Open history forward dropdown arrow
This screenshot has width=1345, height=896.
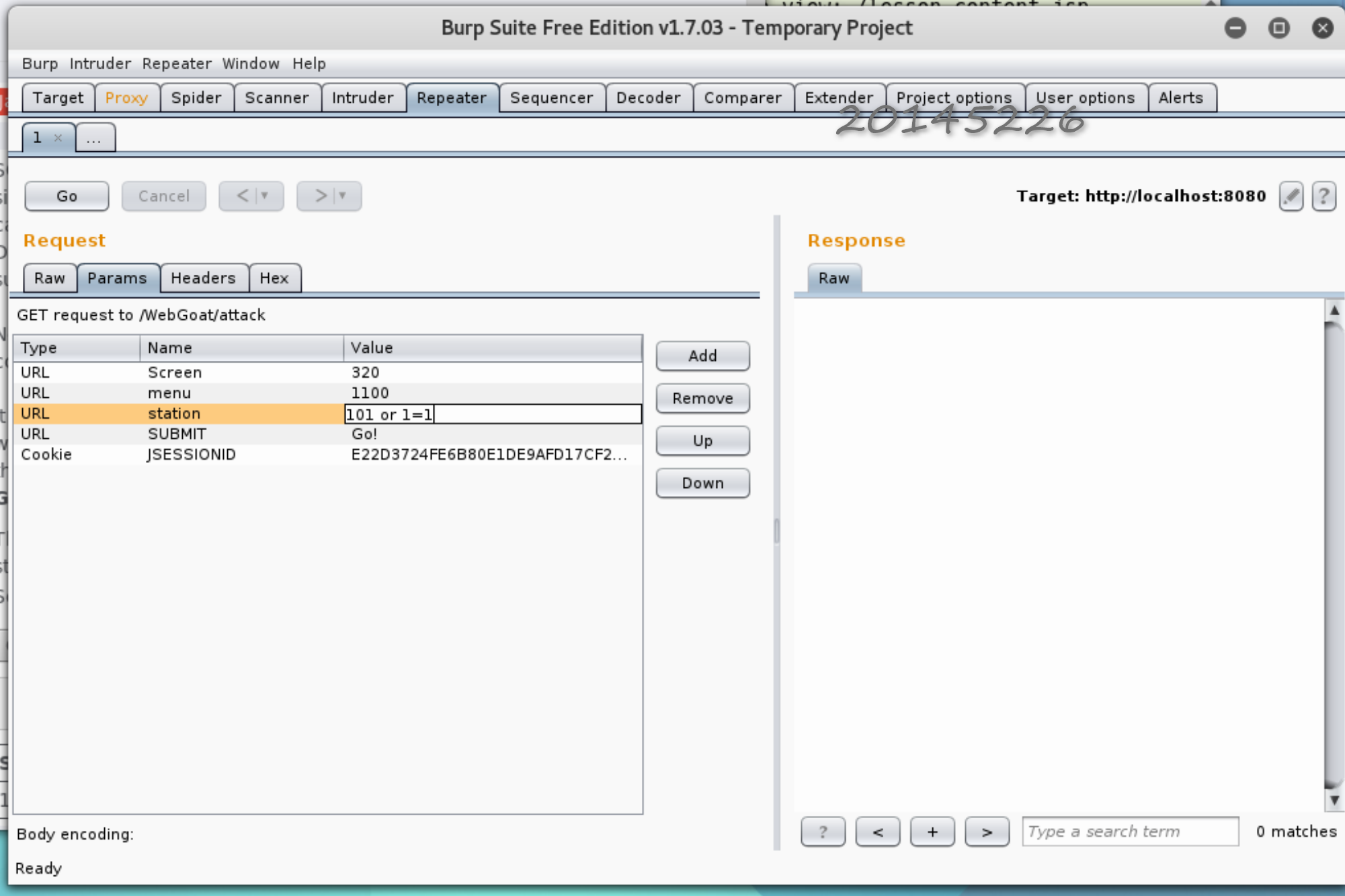343,196
